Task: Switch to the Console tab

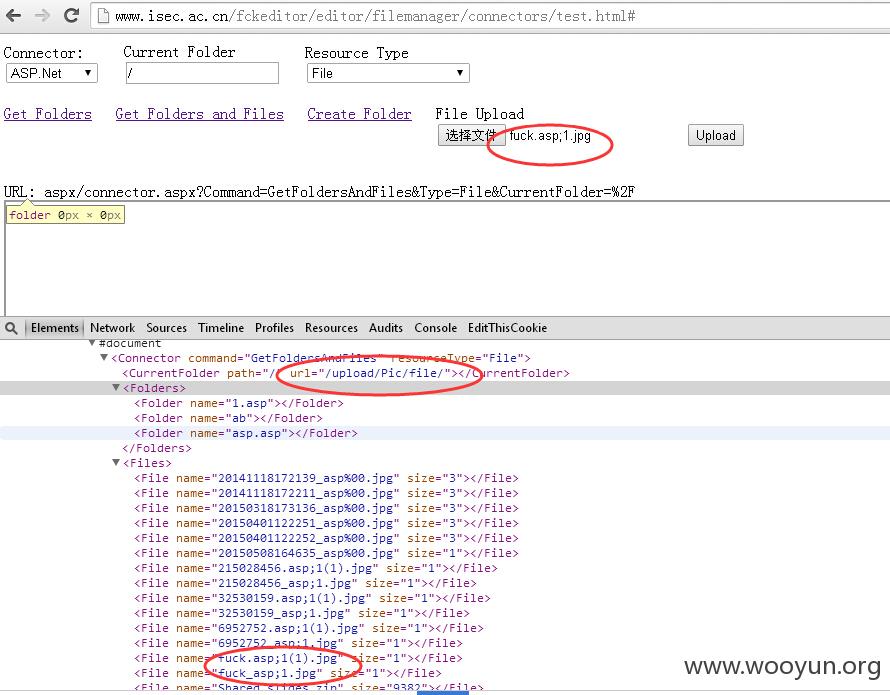Action: [435, 328]
